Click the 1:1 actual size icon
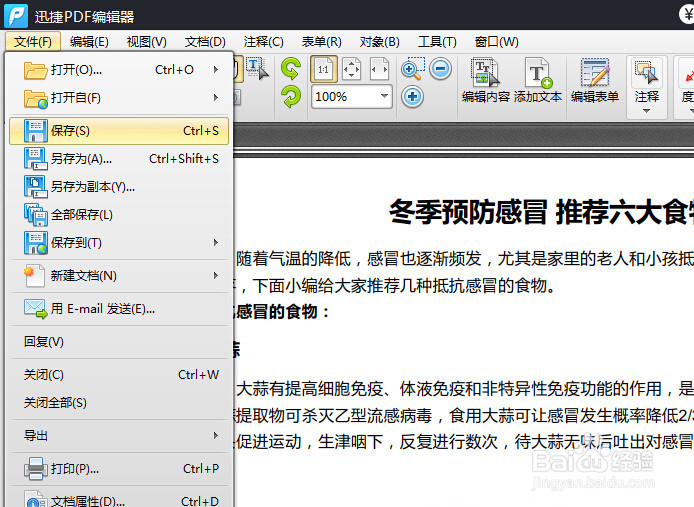 tap(324, 69)
